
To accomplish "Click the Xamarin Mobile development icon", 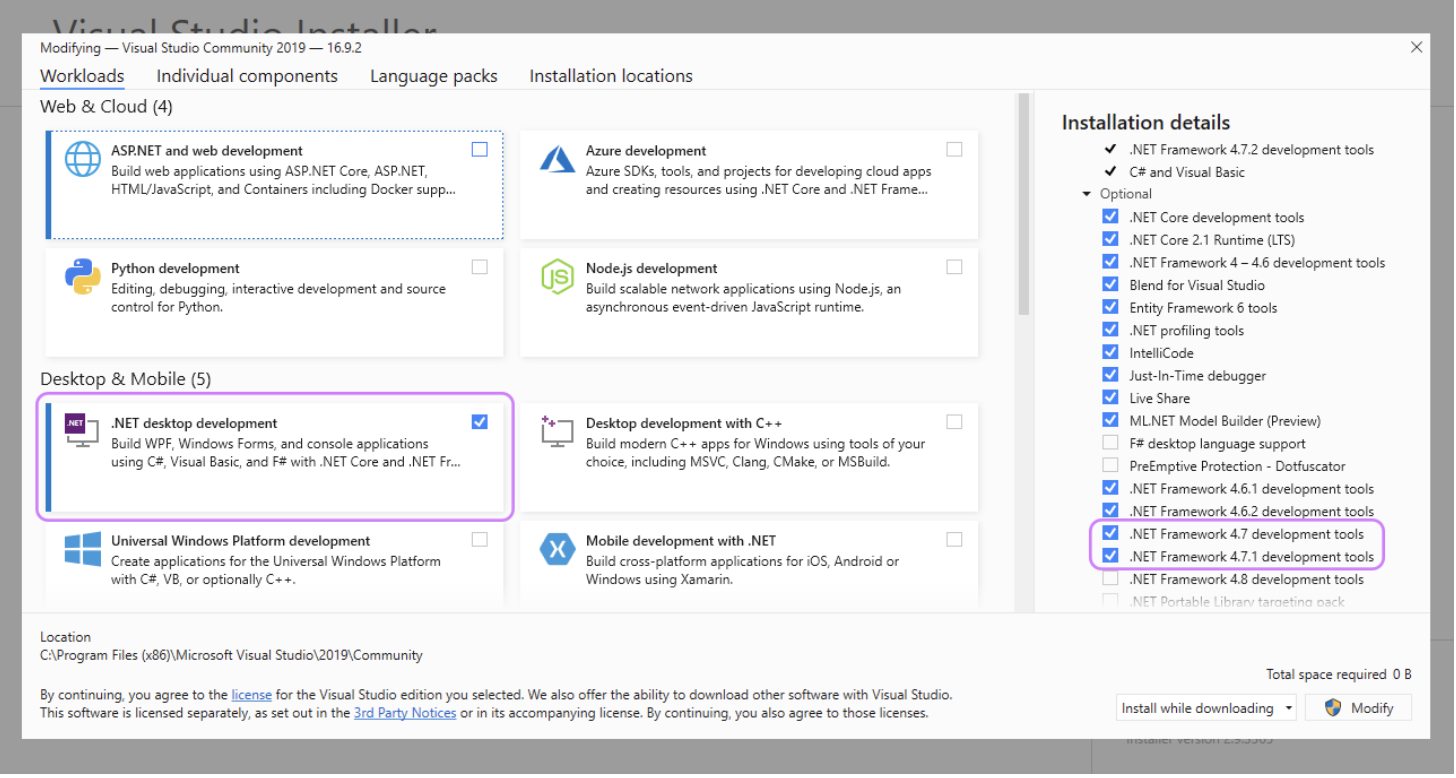I will pyautogui.click(x=557, y=549).
